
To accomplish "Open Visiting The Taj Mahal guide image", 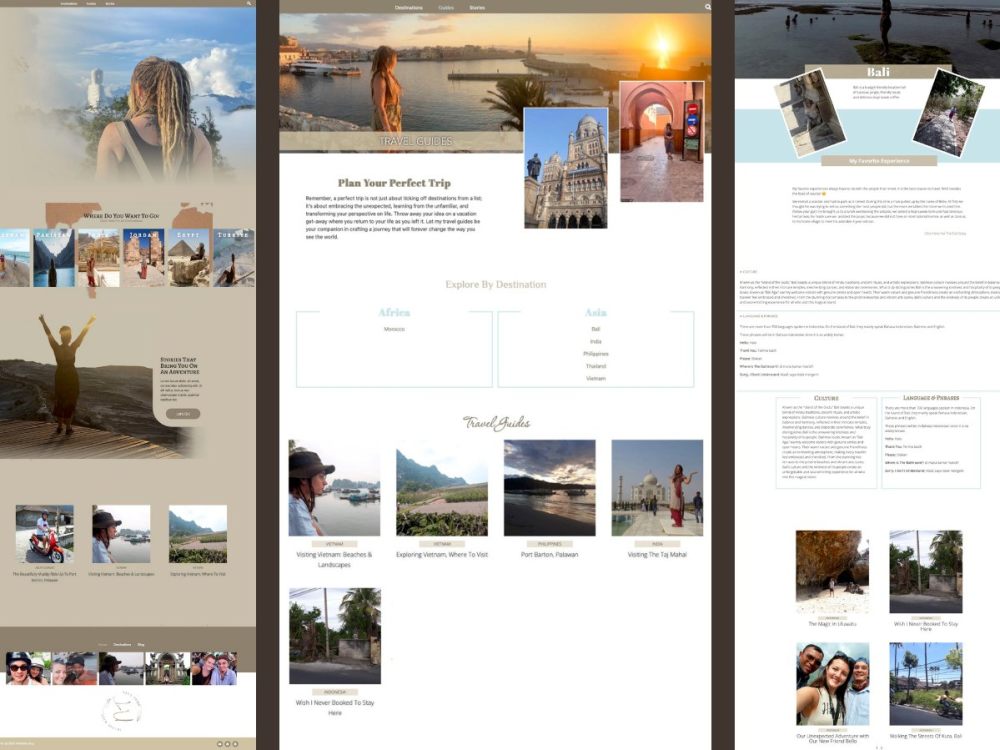I will click(657, 488).
